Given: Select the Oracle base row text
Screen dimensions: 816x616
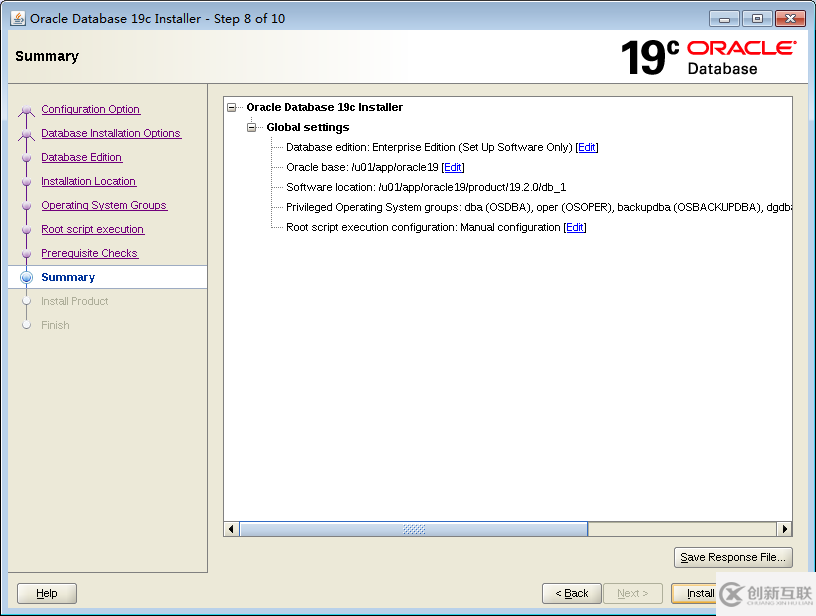Looking at the screenshot, I should [x=362, y=168].
